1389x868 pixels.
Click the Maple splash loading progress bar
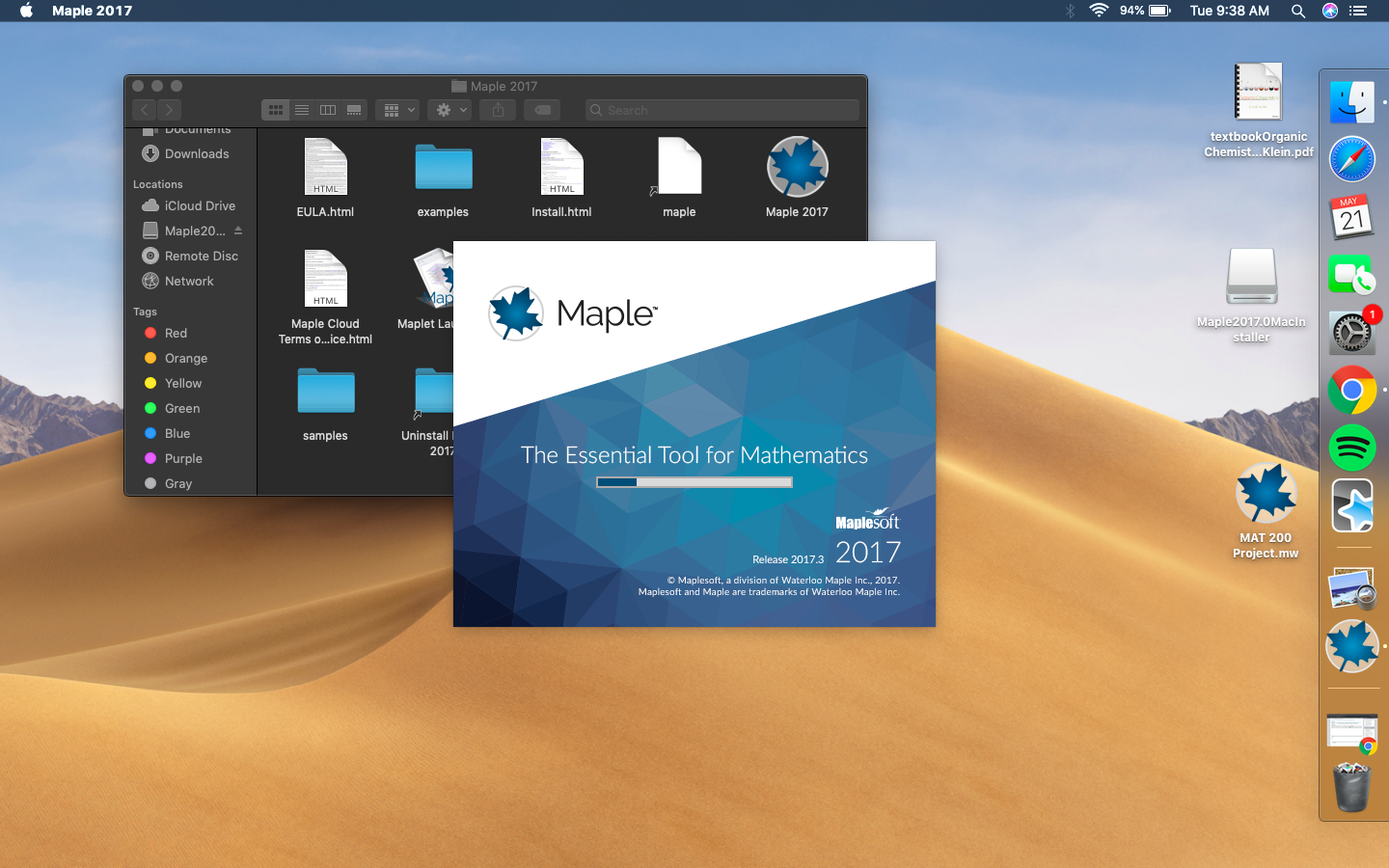coord(694,481)
